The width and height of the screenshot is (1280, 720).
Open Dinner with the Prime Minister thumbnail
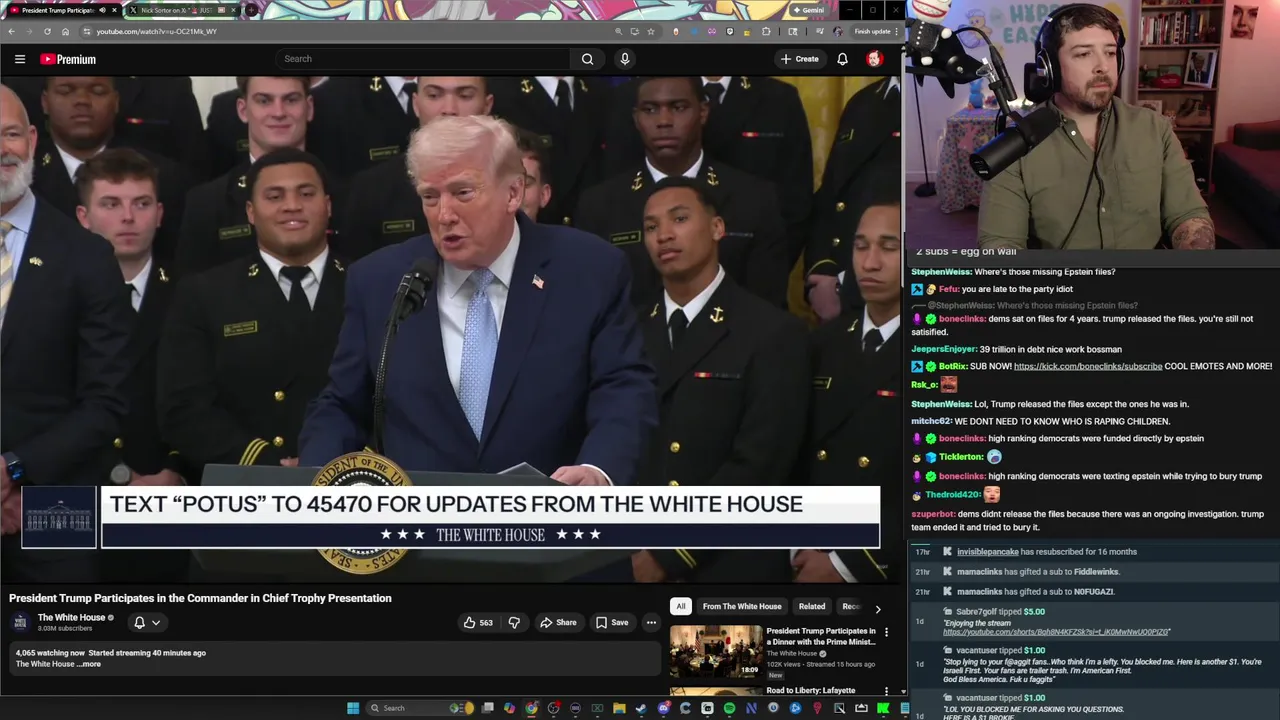pos(716,651)
